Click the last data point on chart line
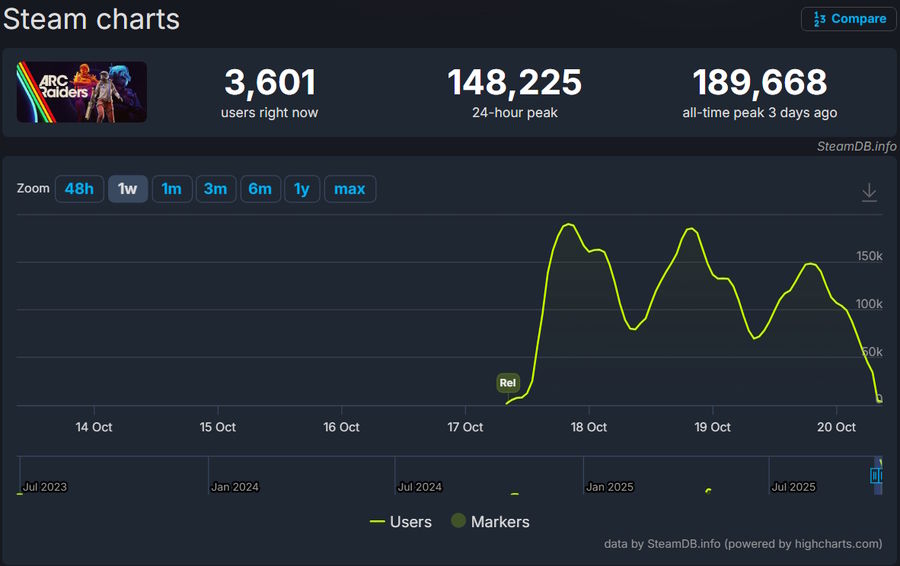Viewport: 900px width, 566px height. coord(880,398)
